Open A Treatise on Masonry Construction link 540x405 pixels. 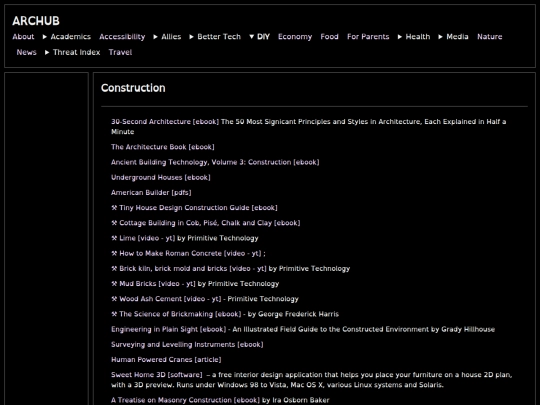click(x=186, y=400)
